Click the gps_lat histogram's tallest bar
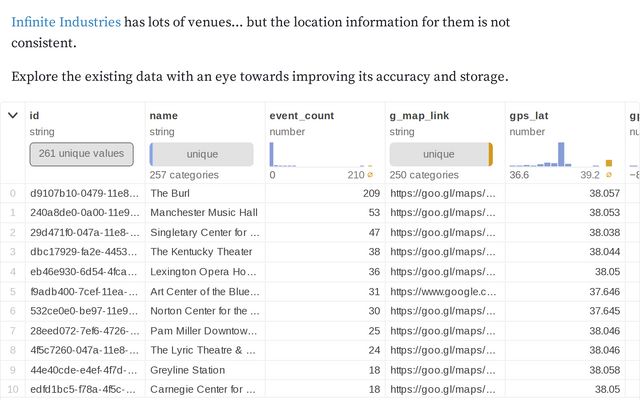The height and width of the screenshot is (400, 640). (x=561, y=154)
